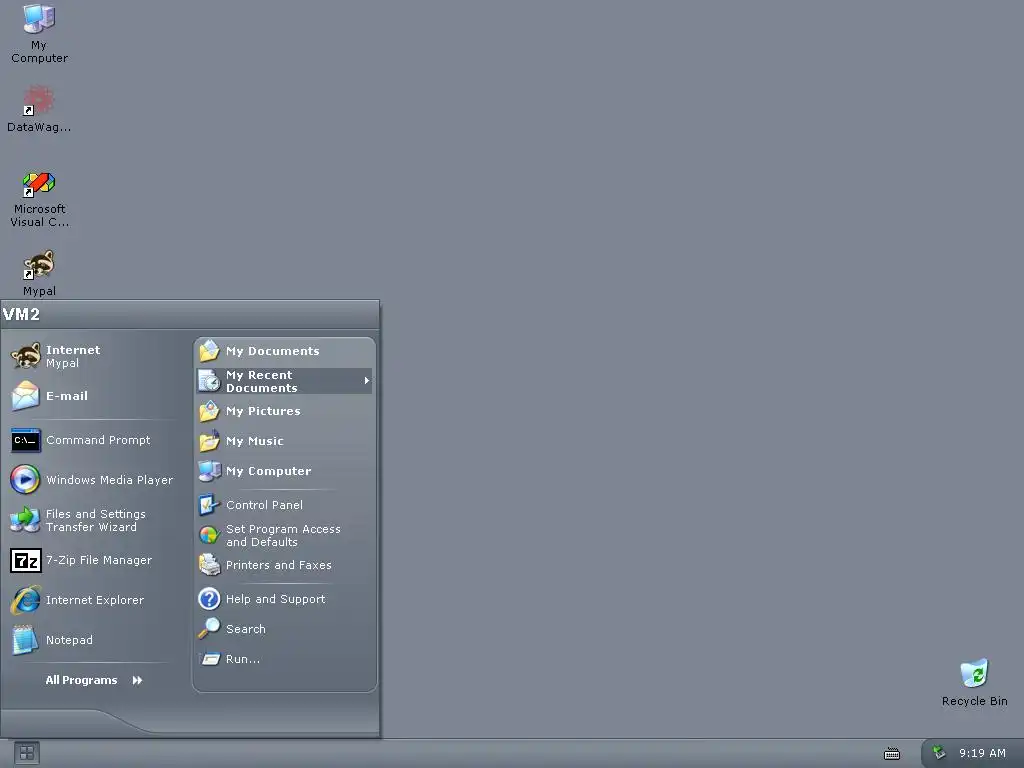Click the Run icon
Image resolution: width=1024 pixels, height=768 pixels.
click(x=210, y=659)
